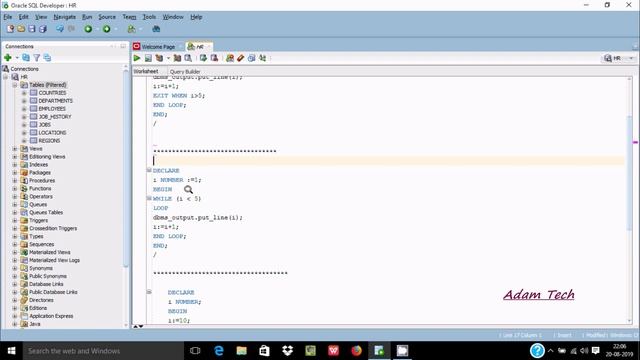This screenshot has height=360, width=640.
Task: Open SQL History from worksheet toolbar
Action: click(x=251, y=58)
